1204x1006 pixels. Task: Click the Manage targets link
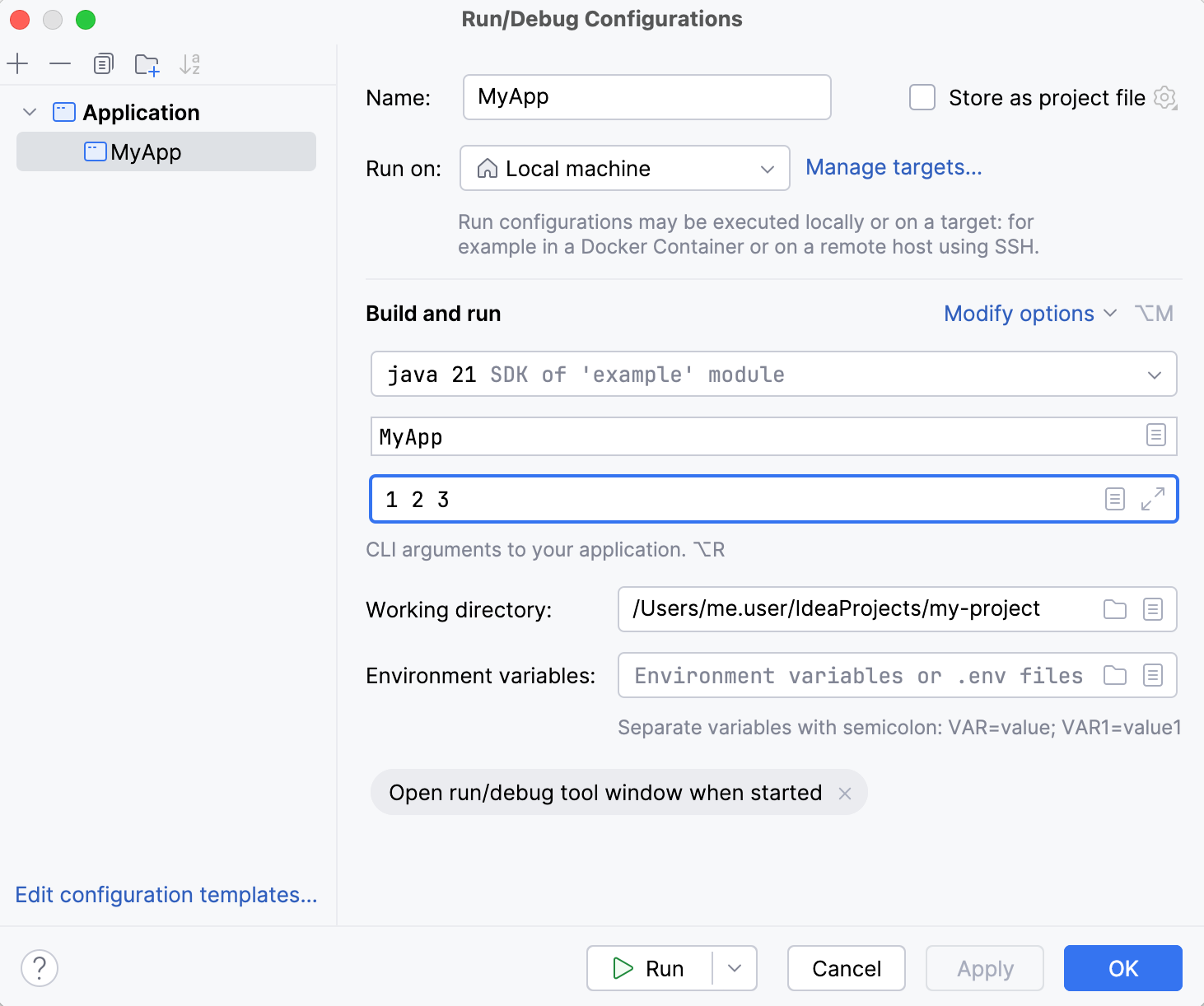894,167
